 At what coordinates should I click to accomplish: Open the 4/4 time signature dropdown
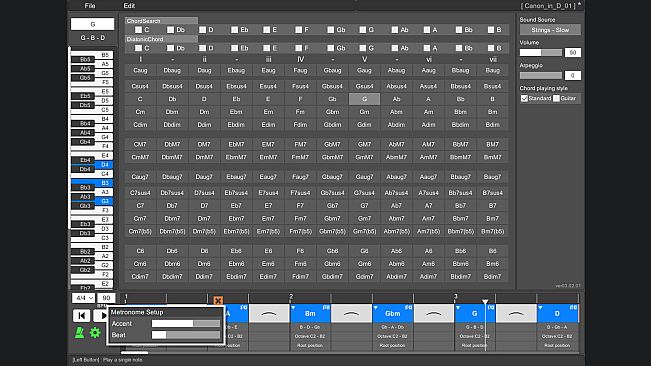click(83, 298)
